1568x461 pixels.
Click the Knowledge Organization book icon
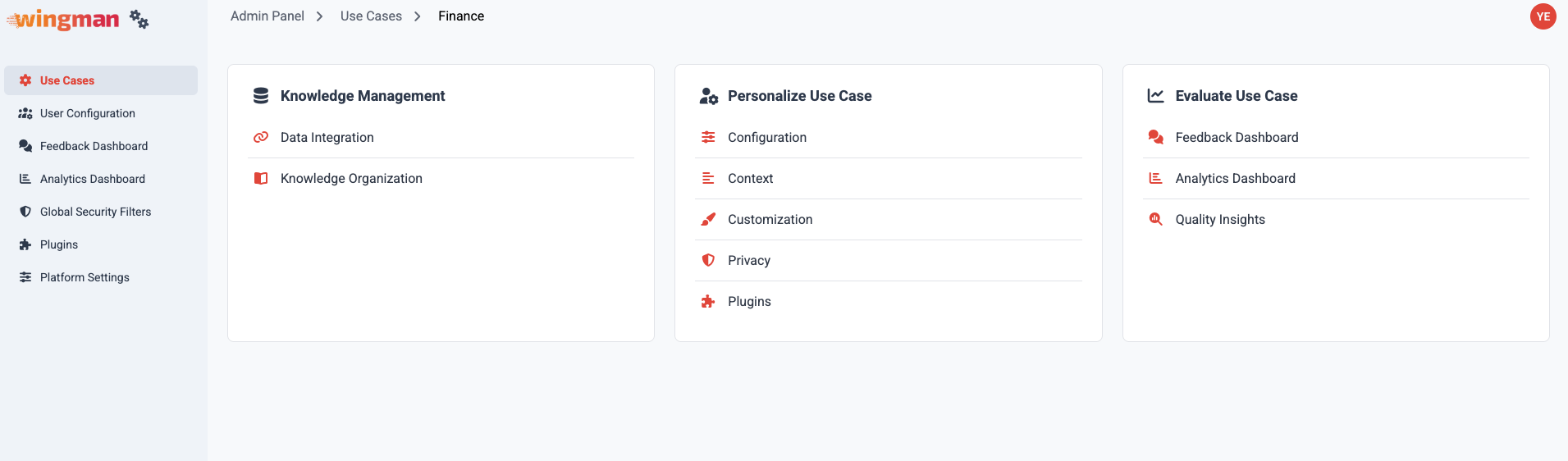[261, 178]
